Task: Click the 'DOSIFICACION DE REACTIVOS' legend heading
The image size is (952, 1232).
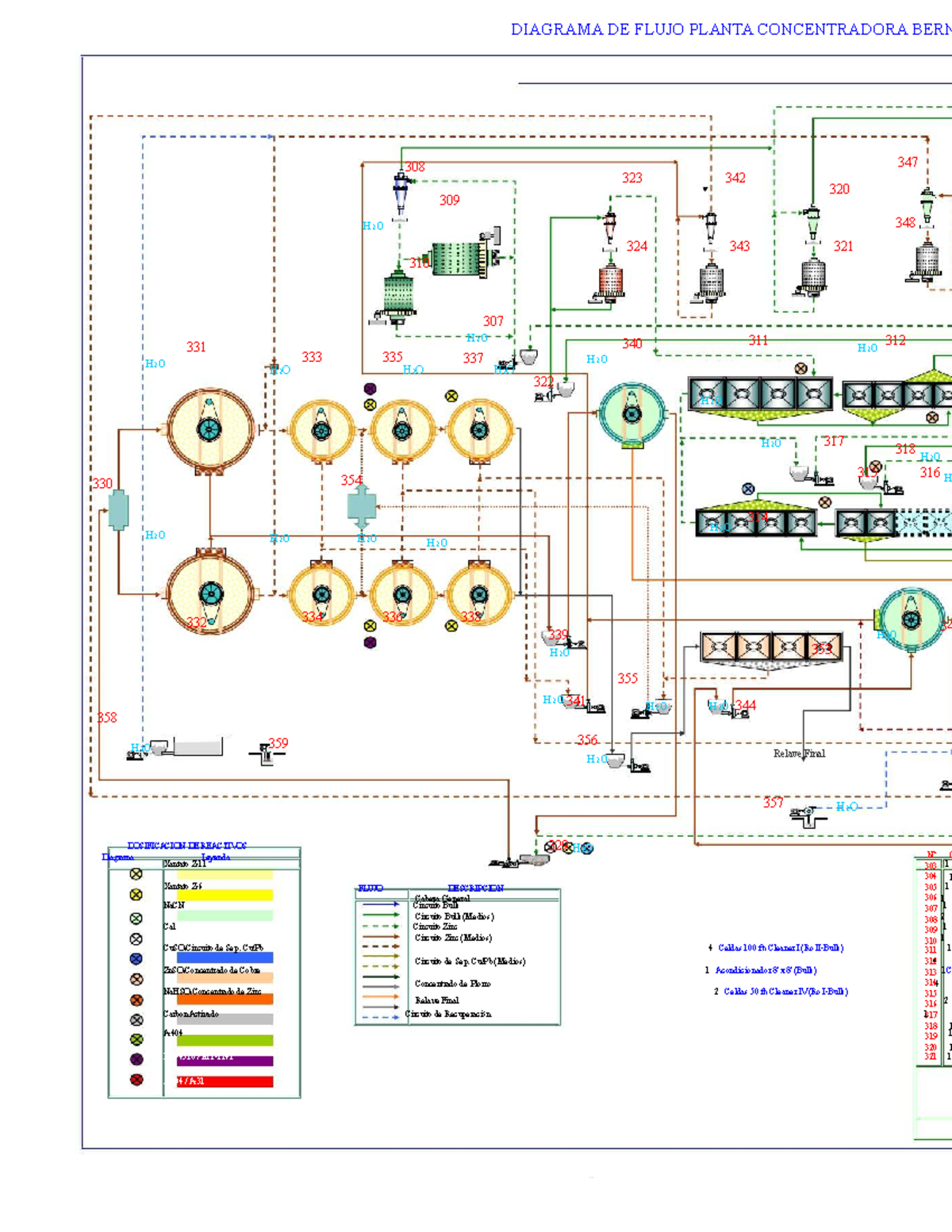Action: pos(186,846)
